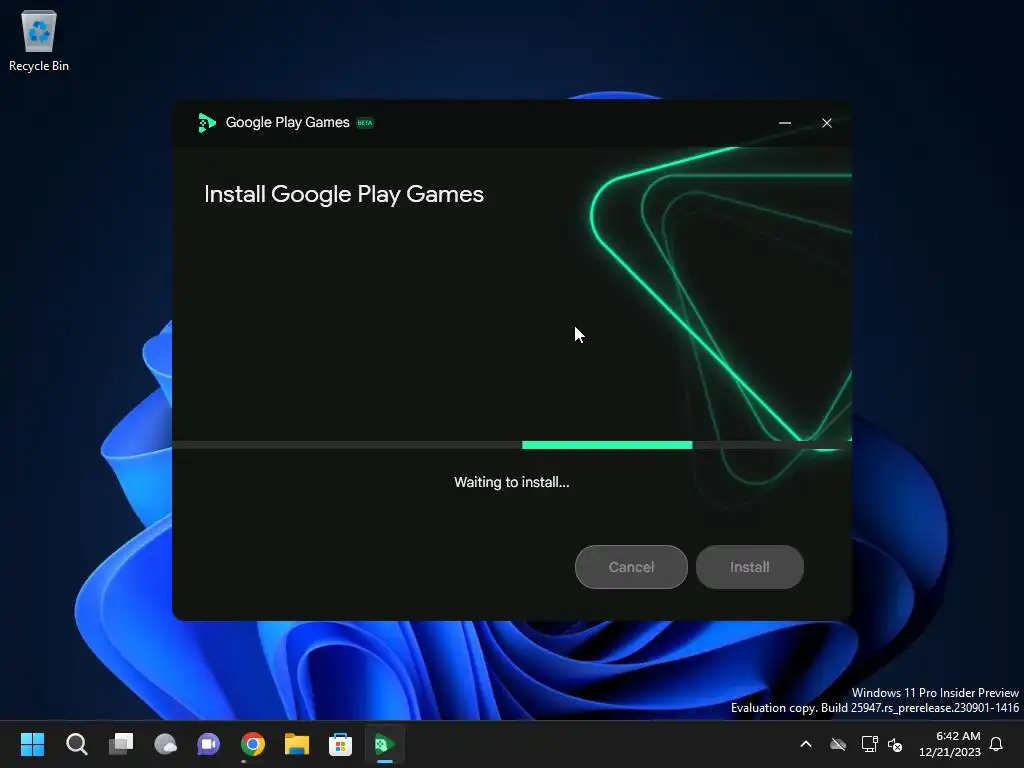Viewport: 1024px width, 768px height.
Task: Open taskbar Search
Action: (x=76, y=744)
